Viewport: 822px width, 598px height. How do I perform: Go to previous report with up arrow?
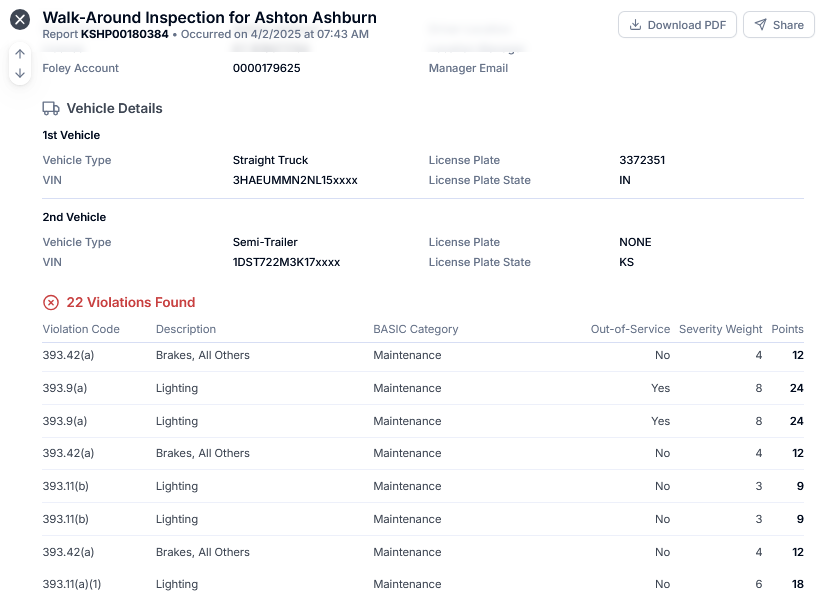pos(20,54)
